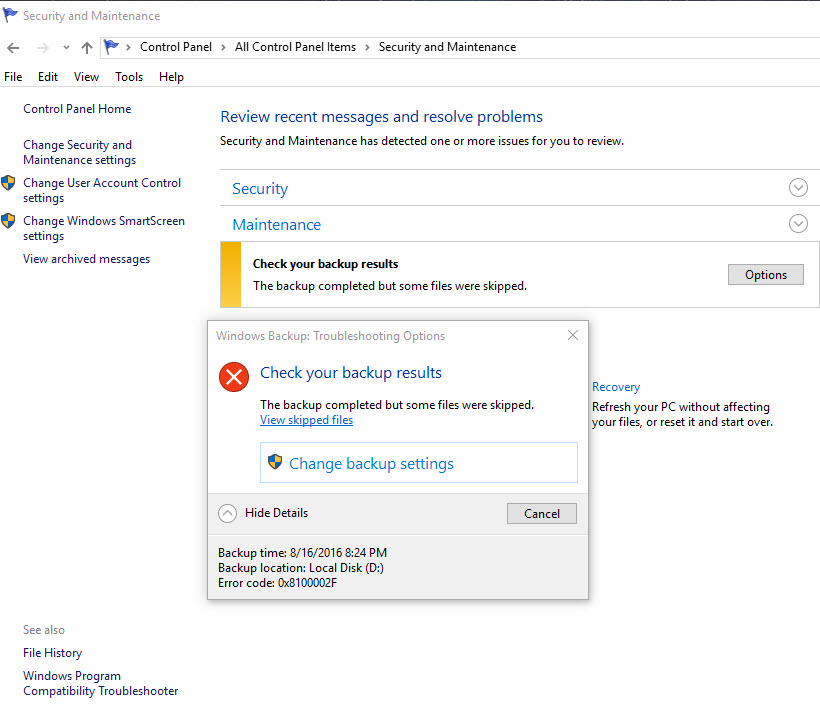Go back using the Back arrow

(x=13, y=48)
